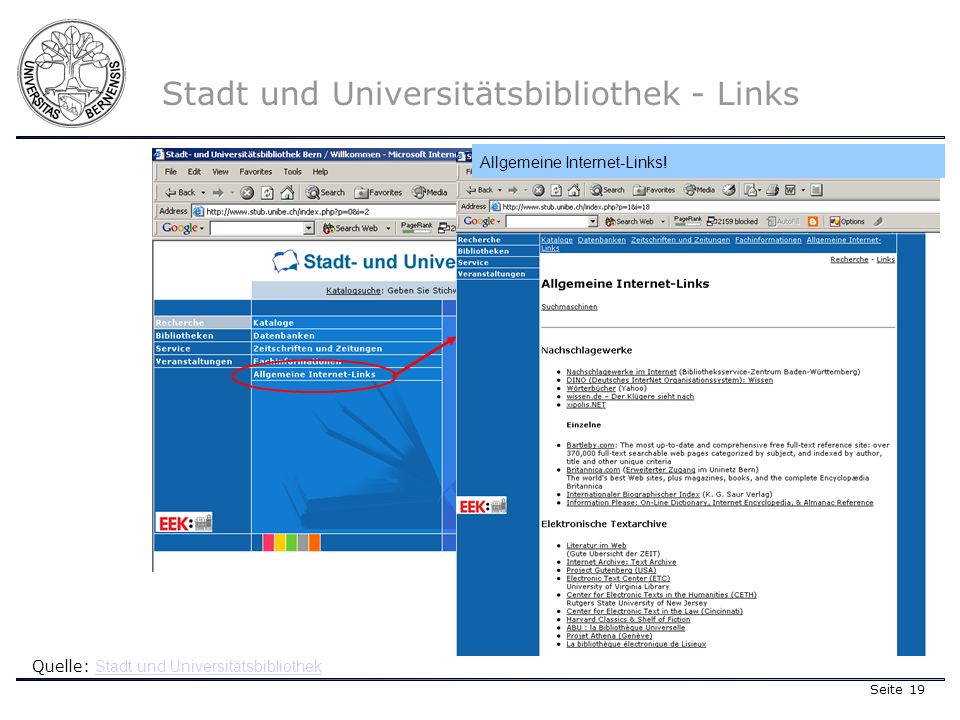Click Stop icon in right browser window
Screen dimensions: 960x720
tap(538, 190)
